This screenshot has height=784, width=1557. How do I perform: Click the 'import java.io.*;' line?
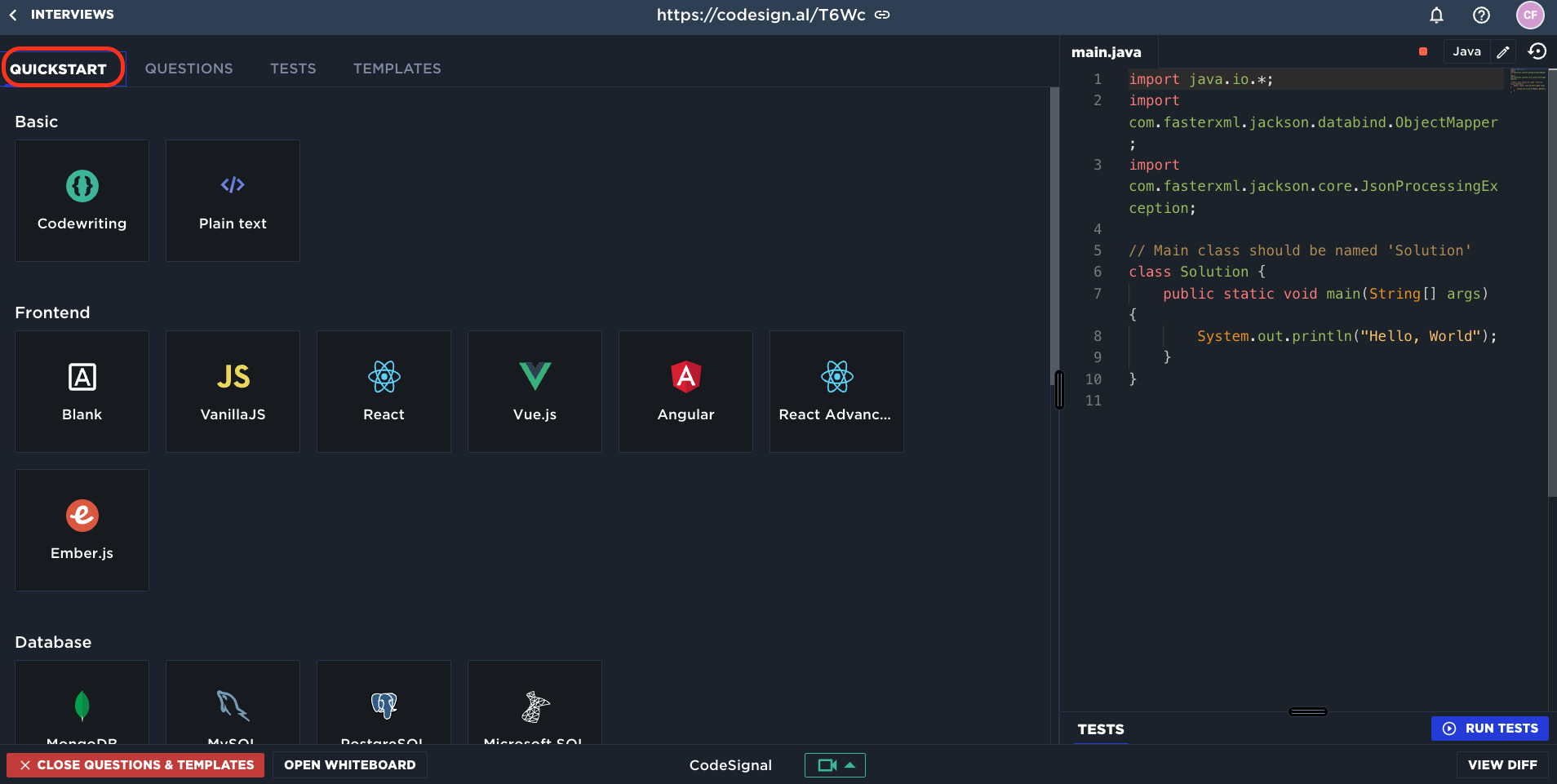(1201, 79)
